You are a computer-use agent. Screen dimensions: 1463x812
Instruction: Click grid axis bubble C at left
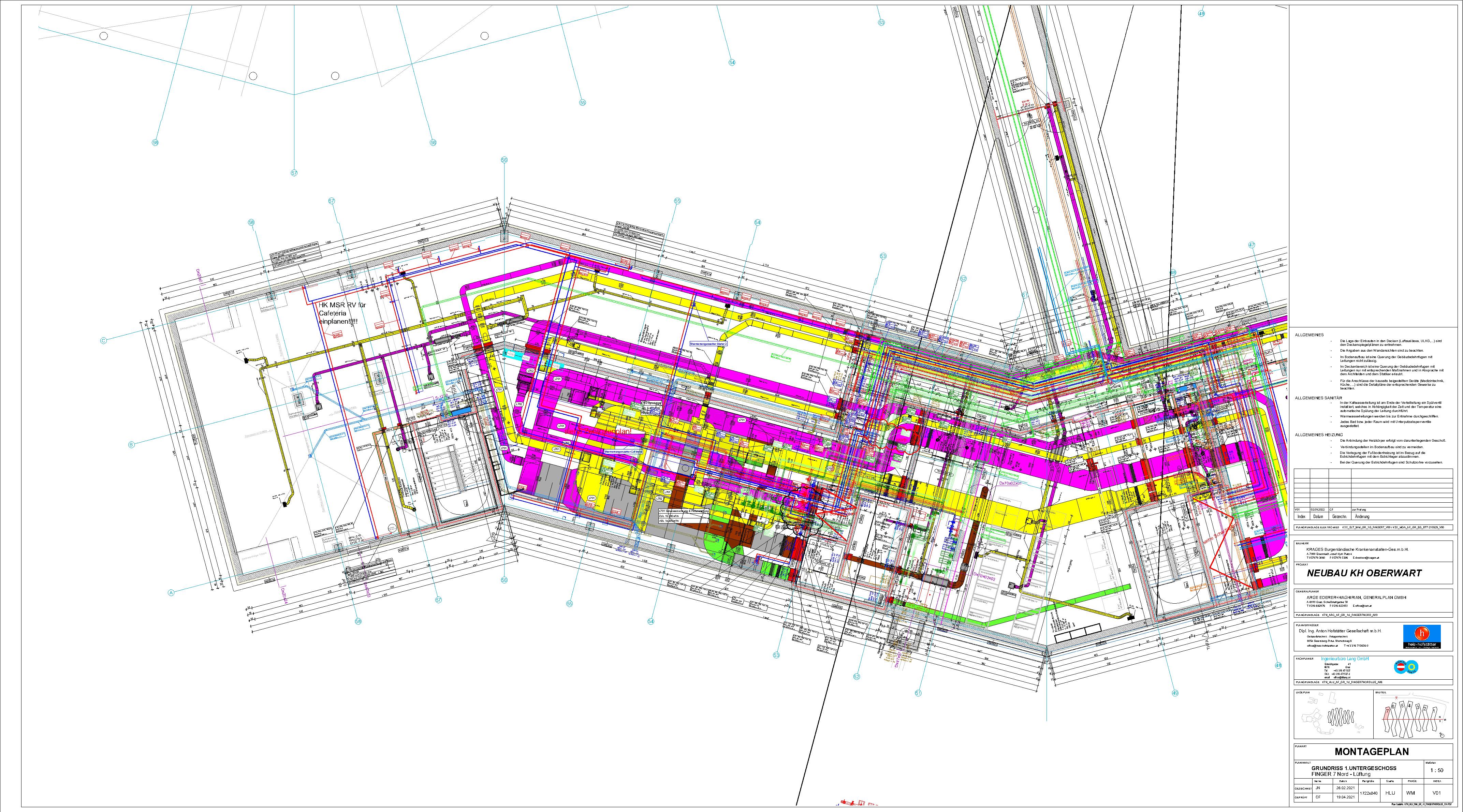pyautogui.click(x=103, y=341)
